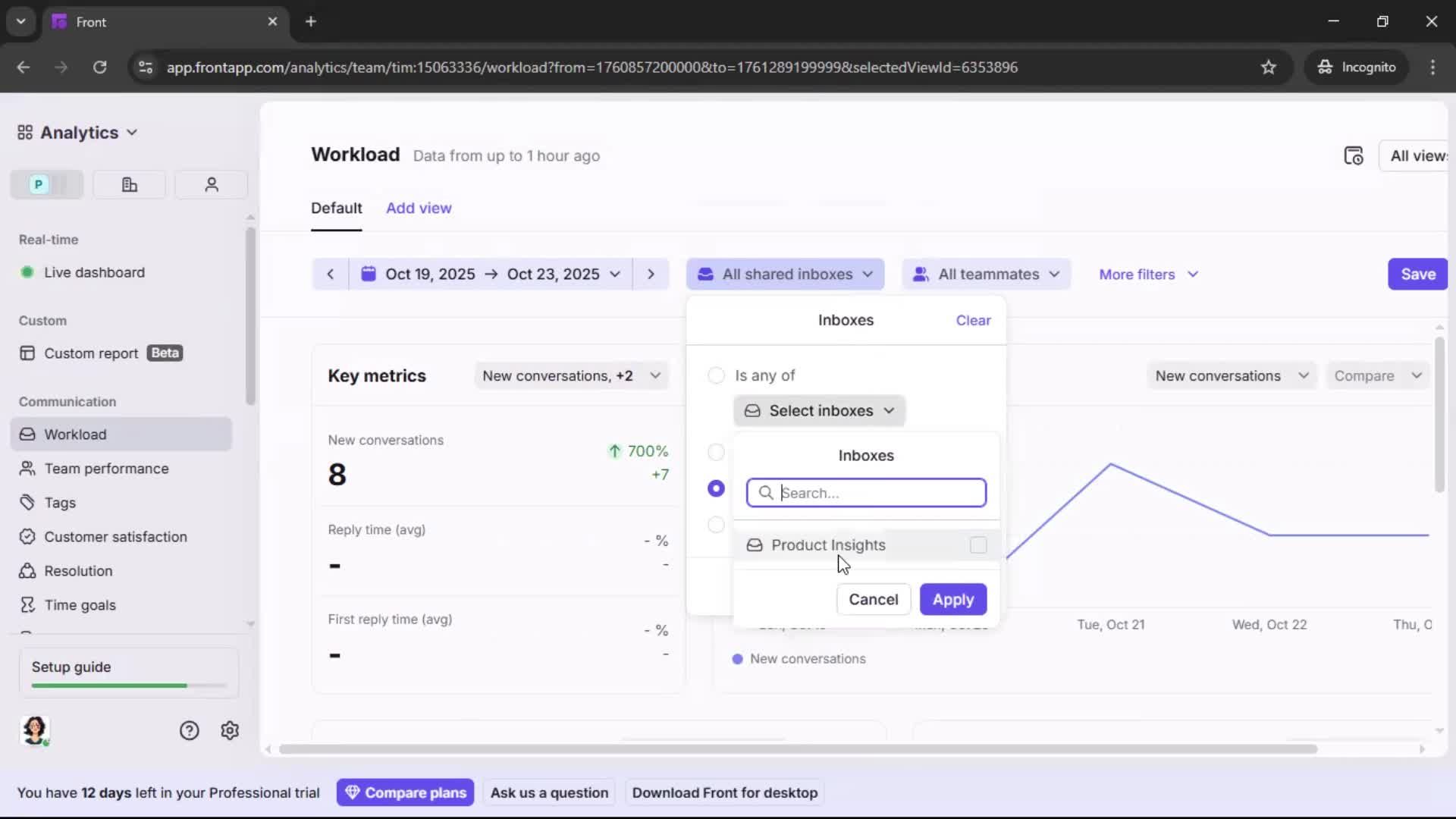The image size is (1456, 819).
Task: Select the 'Is any of' radio button
Action: pyautogui.click(x=716, y=375)
